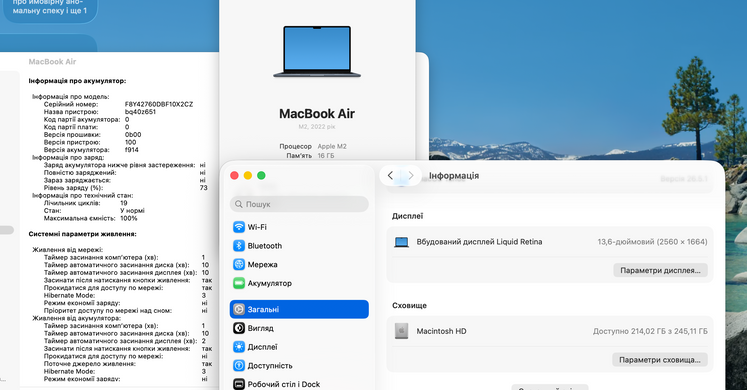Go forward with the right chevron
This screenshot has height=390, width=747.
(x=411, y=176)
